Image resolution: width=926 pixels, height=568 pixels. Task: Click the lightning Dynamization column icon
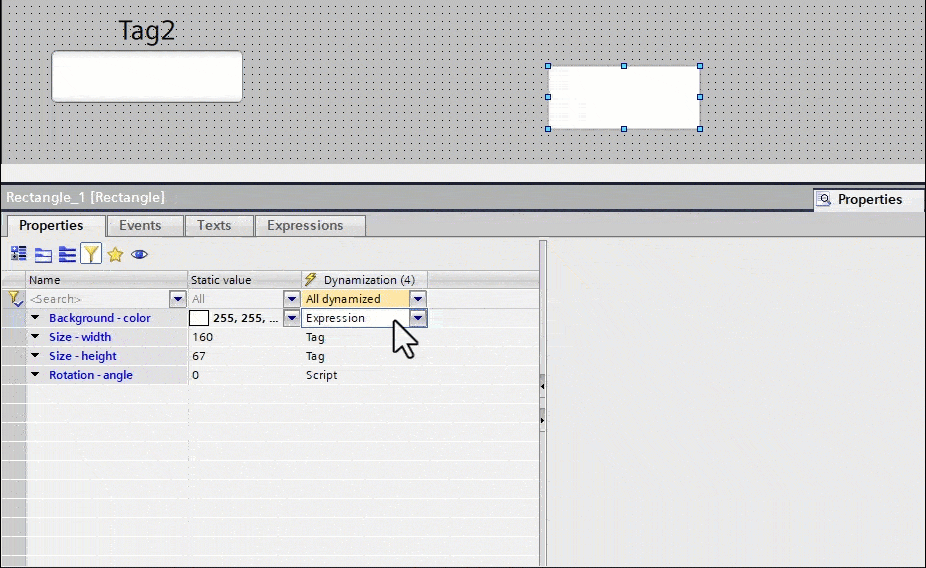click(311, 279)
